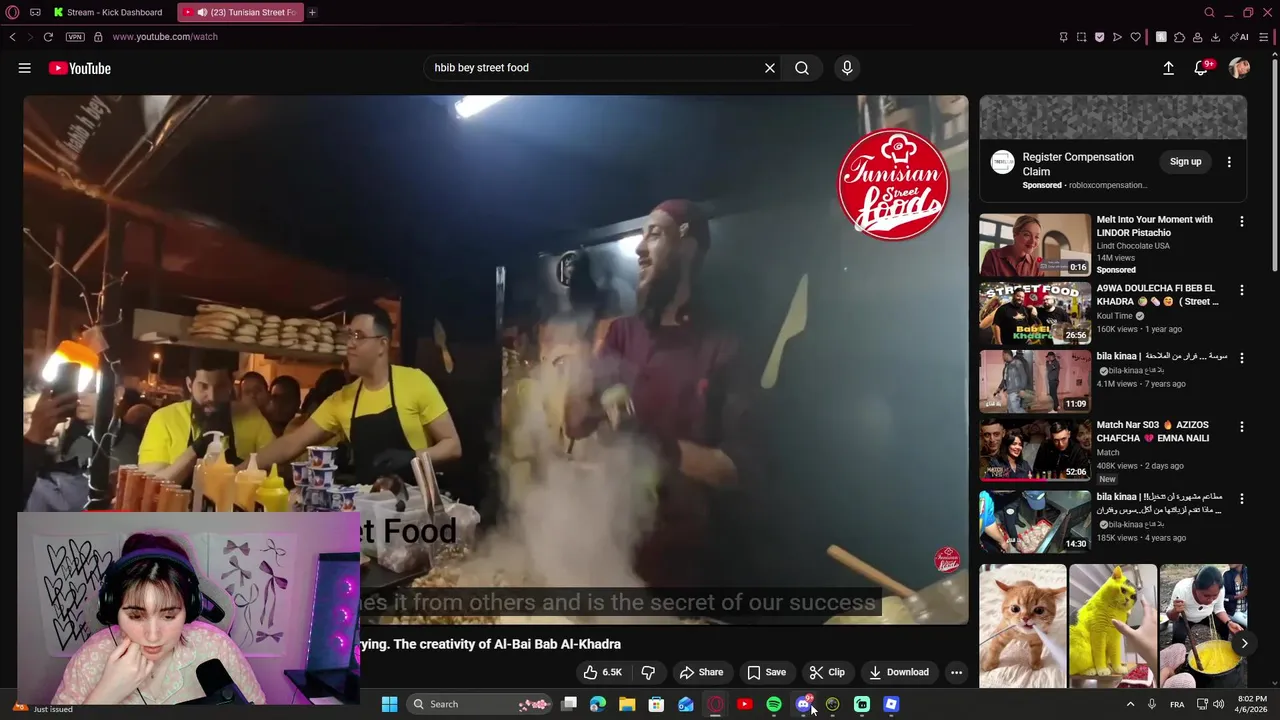This screenshot has height=720, width=1280.
Task: Toggle the VPN badge
Action: pos(75,37)
